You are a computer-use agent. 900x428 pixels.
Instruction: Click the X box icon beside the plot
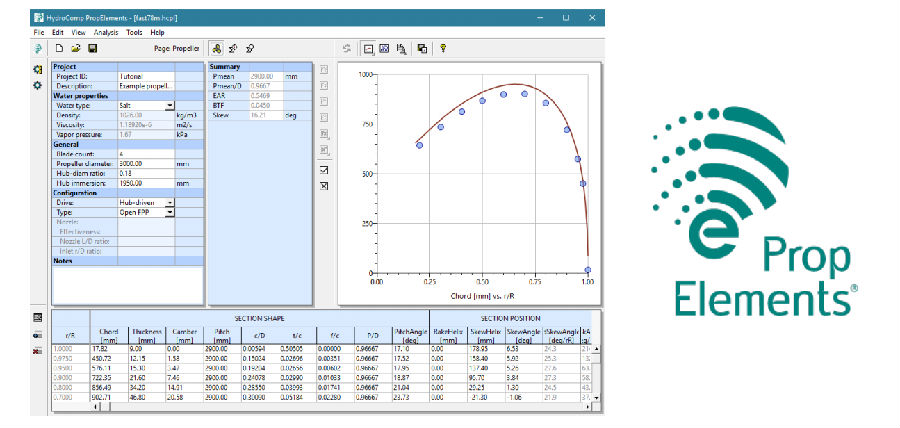(324, 186)
